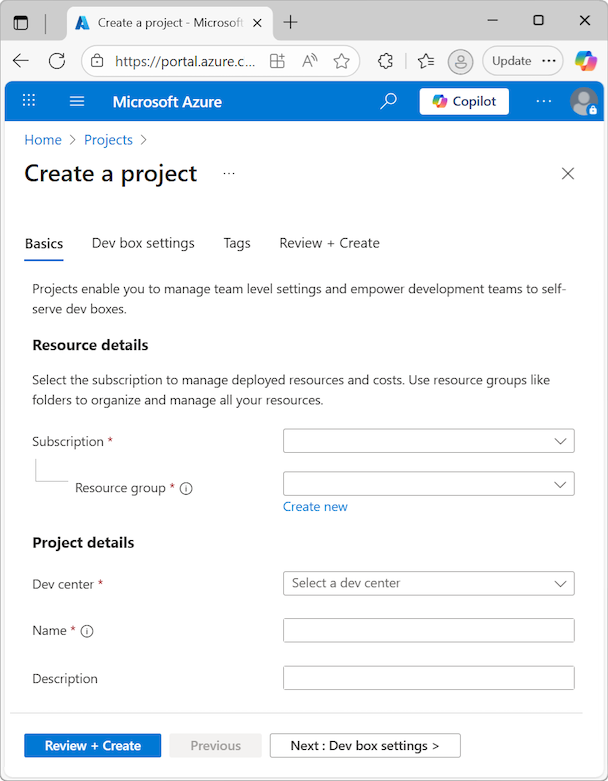Open the Azure portal waffle menu

[29, 101]
